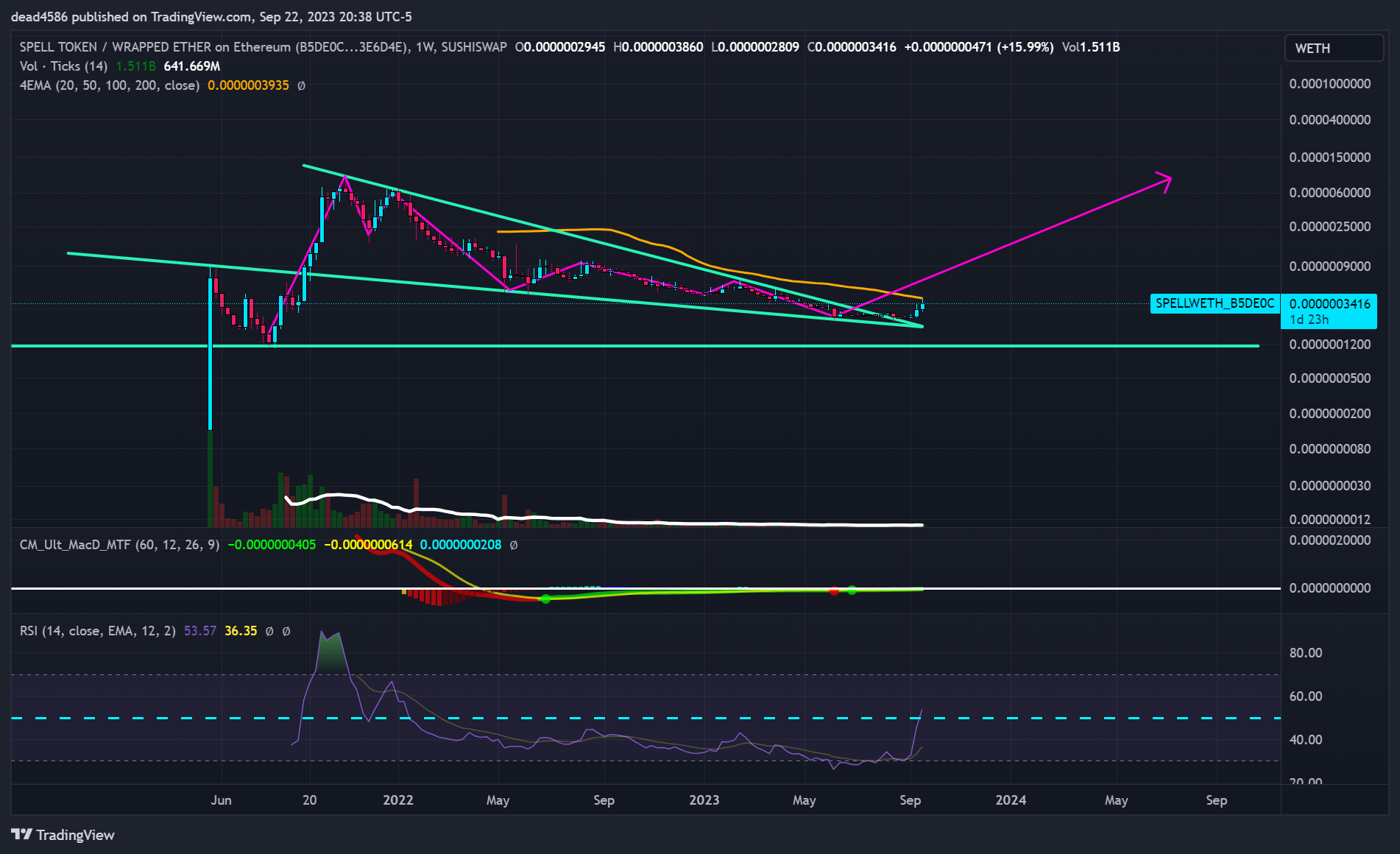Click the open price O0.0000002945
This screenshot has width=1400, height=854.
tap(560, 47)
